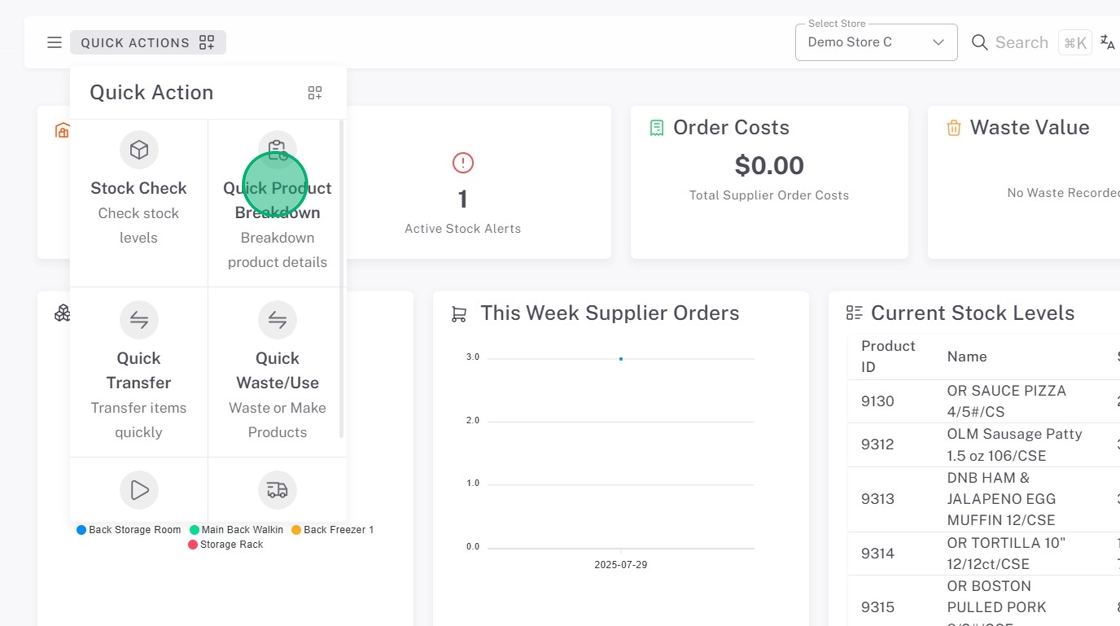
Task: Click the grid icon in Quick Action header
Action: (x=315, y=93)
